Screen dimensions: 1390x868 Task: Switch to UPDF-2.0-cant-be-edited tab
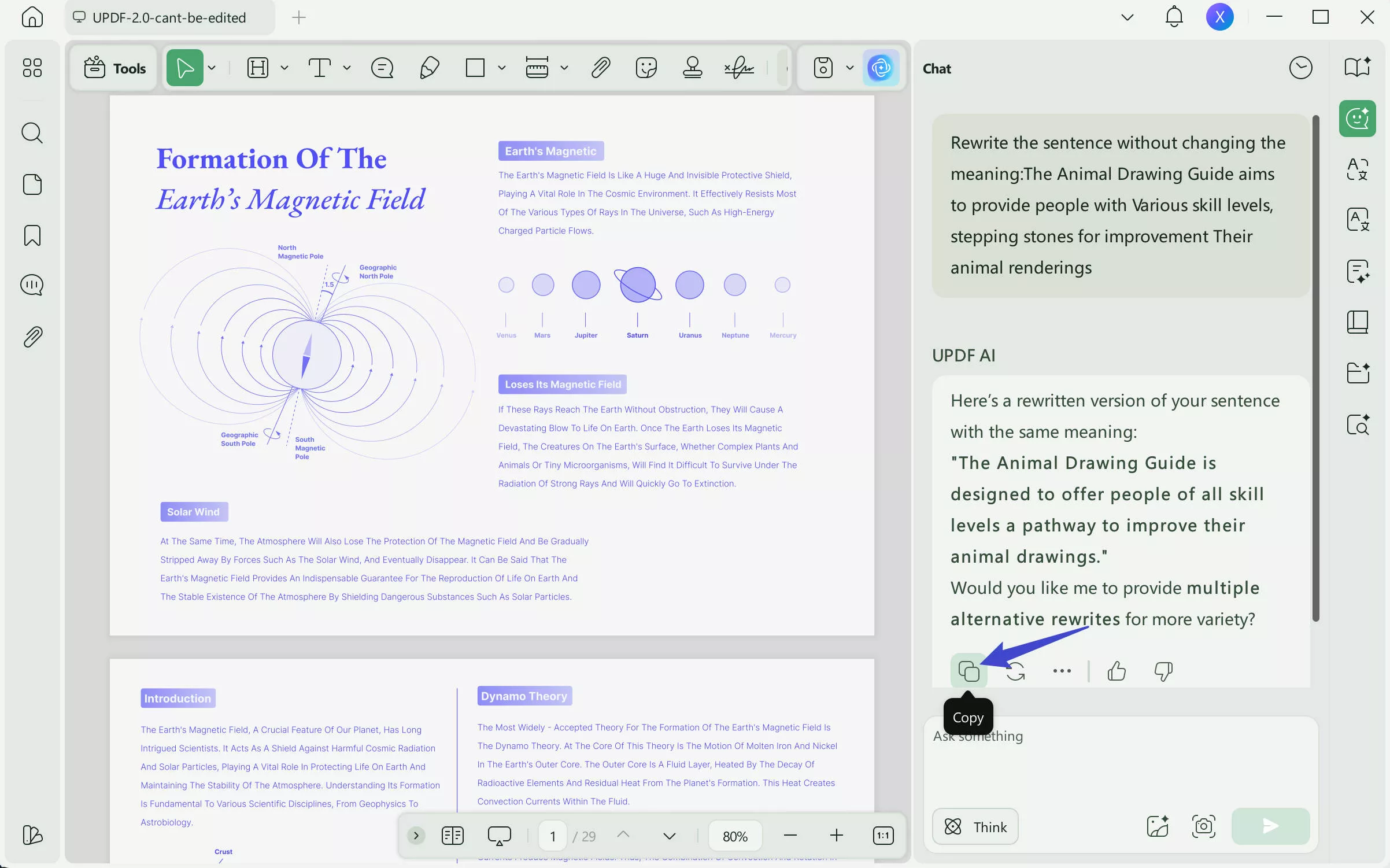pyautogui.click(x=170, y=17)
